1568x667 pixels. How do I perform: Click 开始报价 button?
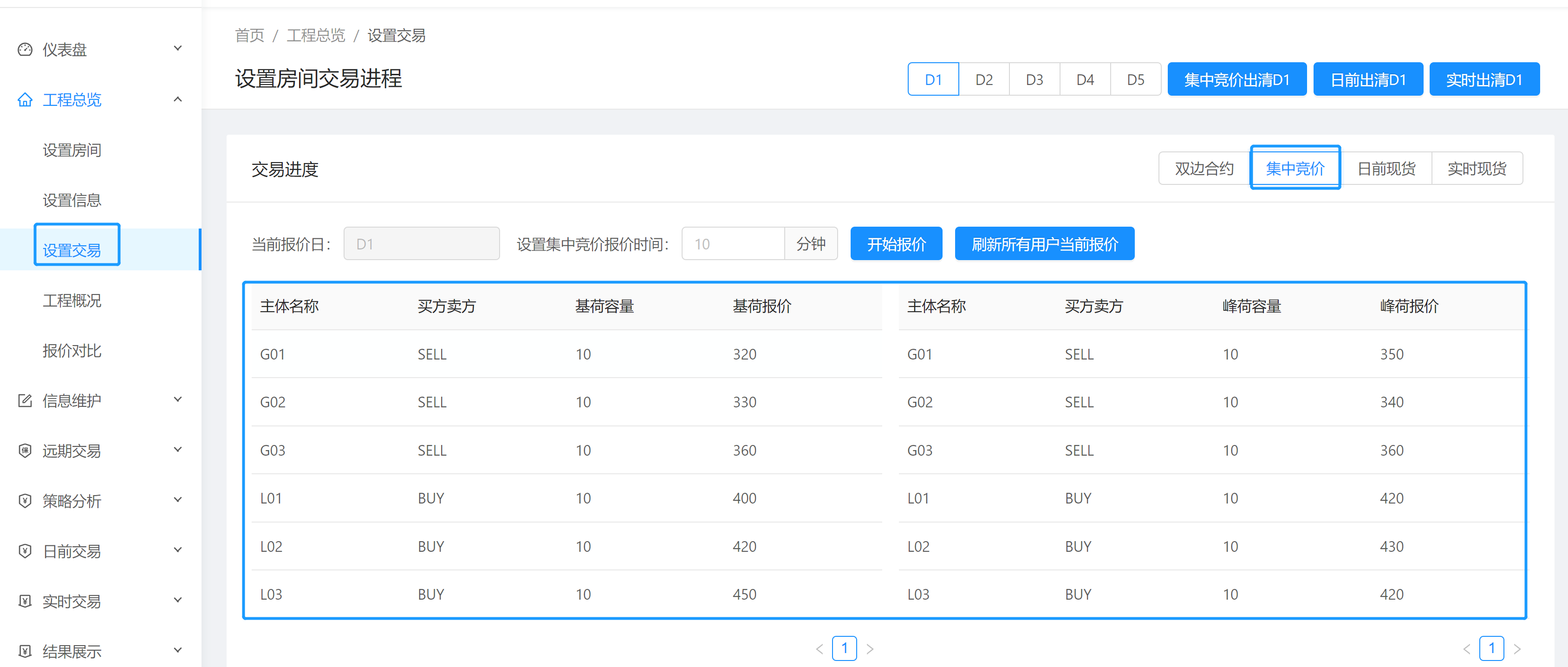point(896,244)
